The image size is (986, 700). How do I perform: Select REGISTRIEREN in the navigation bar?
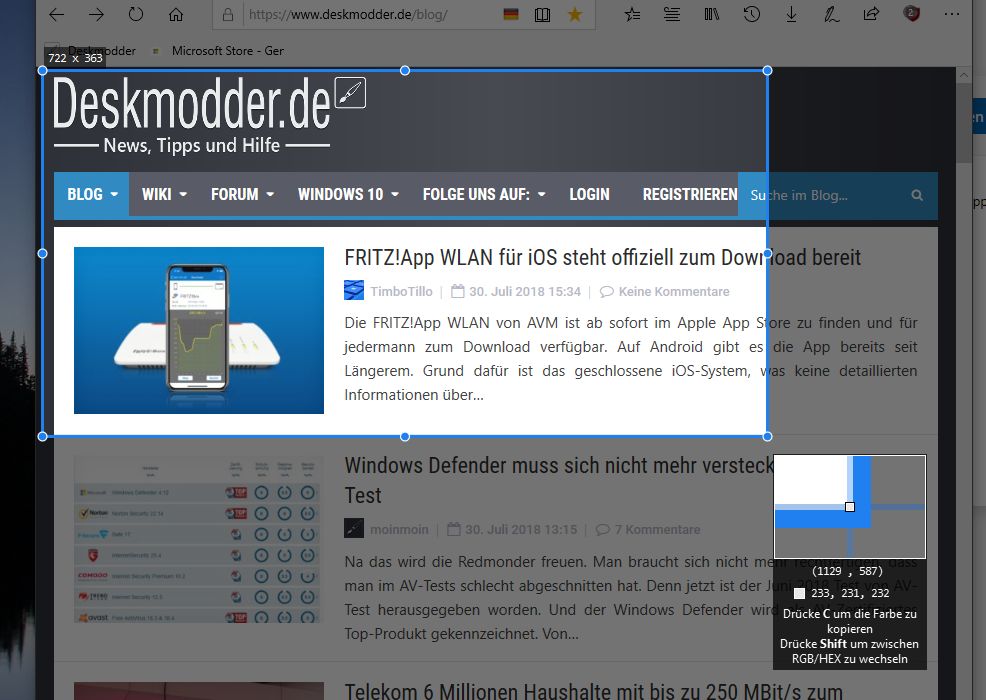point(690,194)
